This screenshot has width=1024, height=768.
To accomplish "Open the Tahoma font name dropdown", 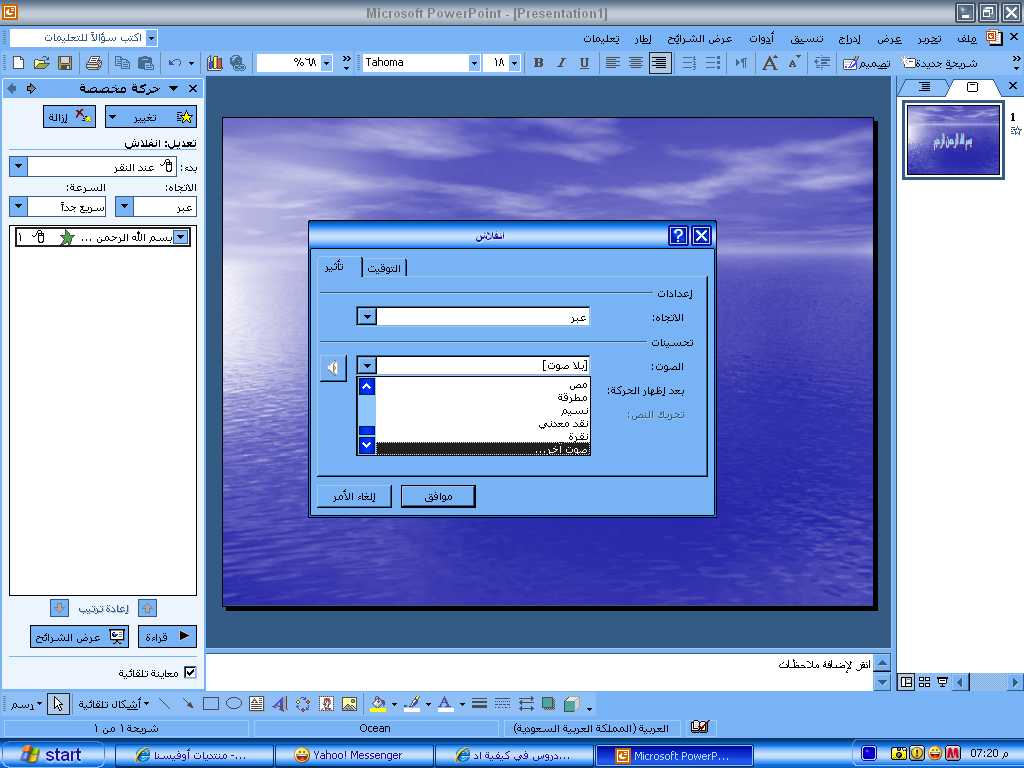I will pos(474,63).
